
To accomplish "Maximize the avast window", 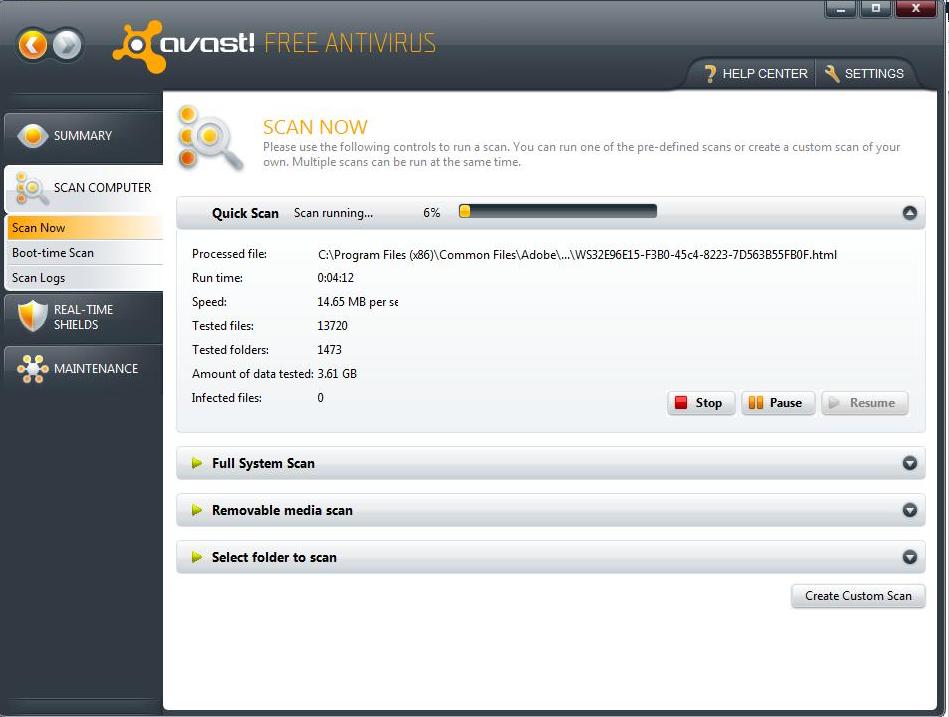I will coord(876,9).
